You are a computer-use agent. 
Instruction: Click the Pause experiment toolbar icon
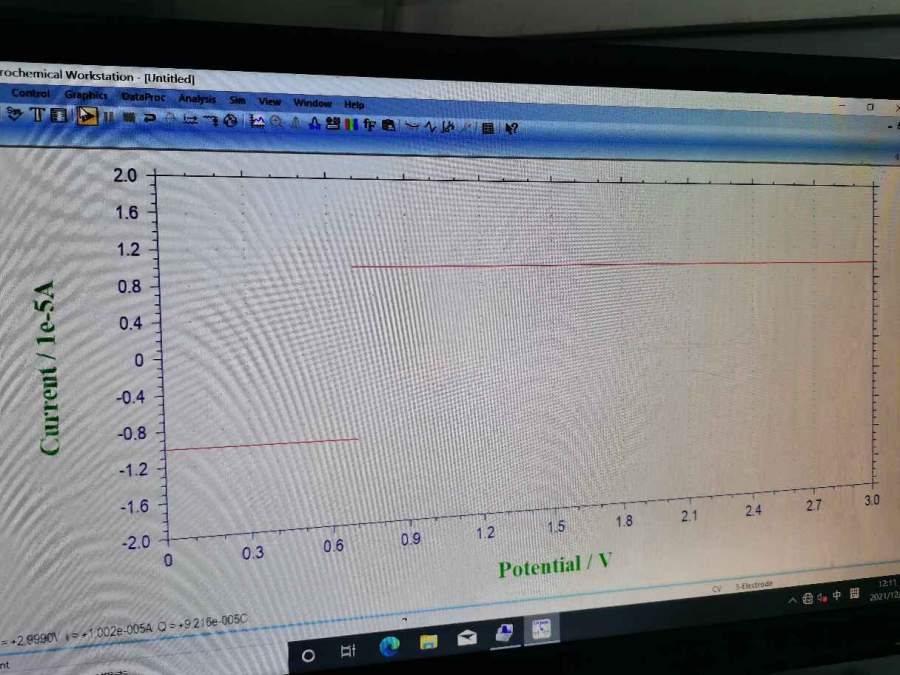108,117
